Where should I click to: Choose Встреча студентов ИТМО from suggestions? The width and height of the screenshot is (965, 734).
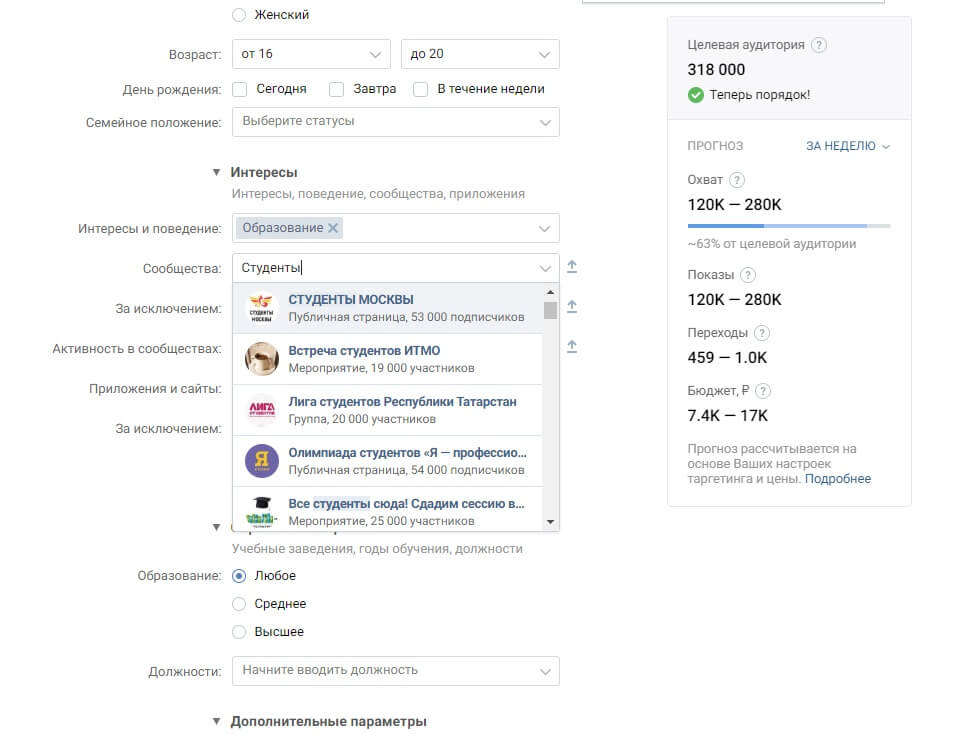click(x=388, y=359)
